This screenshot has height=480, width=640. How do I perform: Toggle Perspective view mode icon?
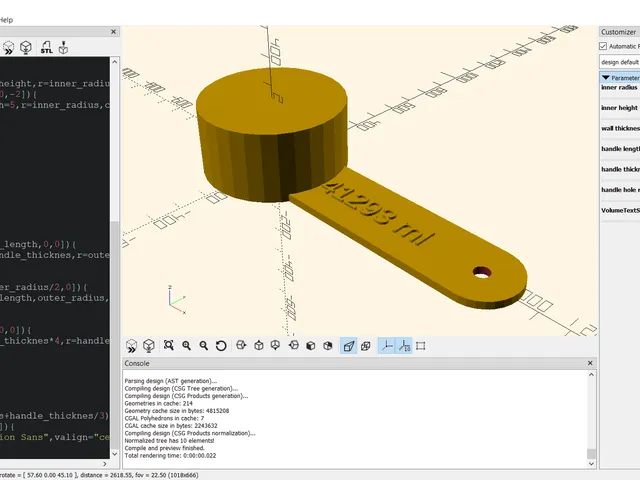pyautogui.click(x=349, y=346)
